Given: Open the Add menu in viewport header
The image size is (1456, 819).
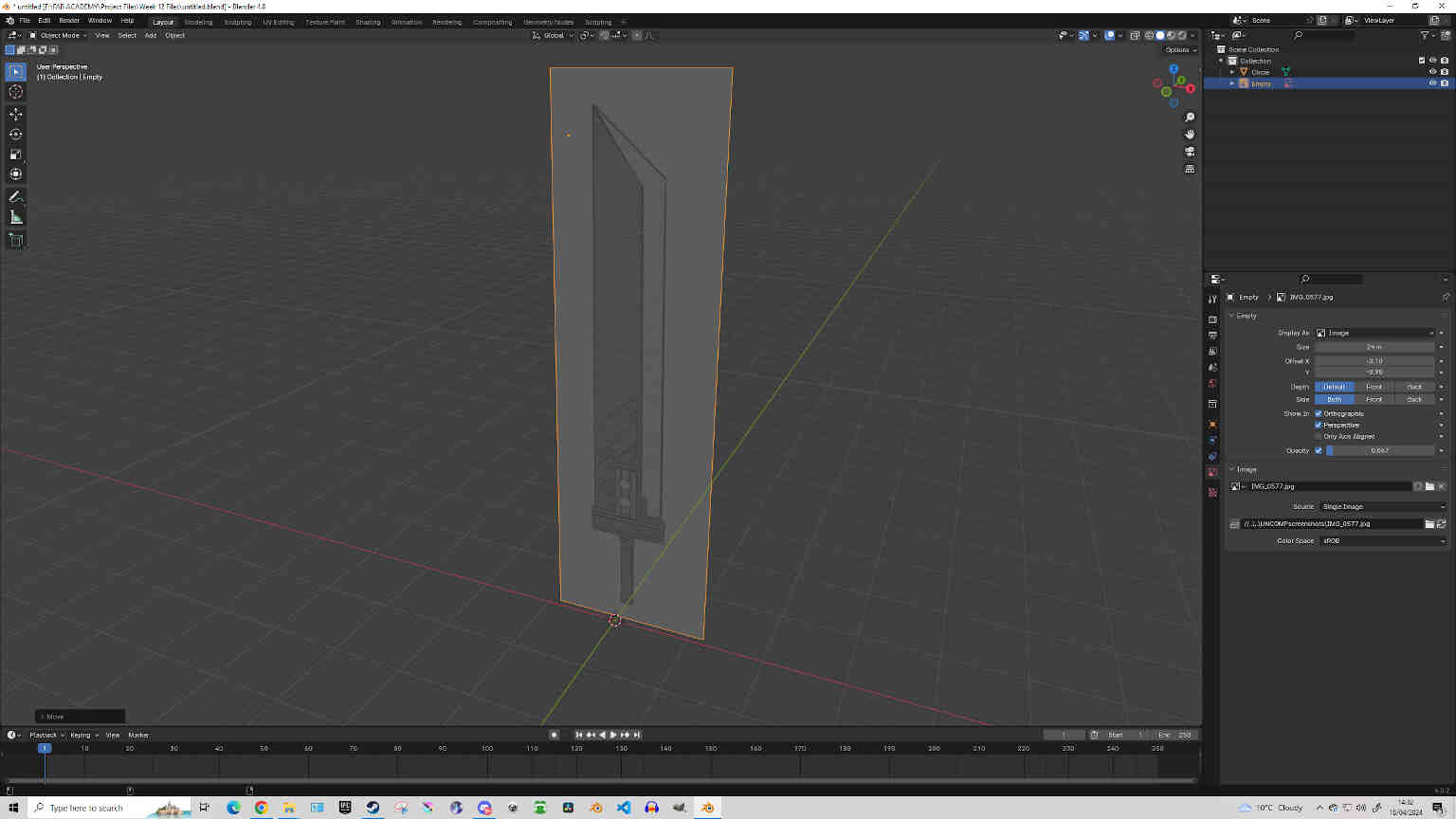Looking at the screenshot, I should (150, 35).
